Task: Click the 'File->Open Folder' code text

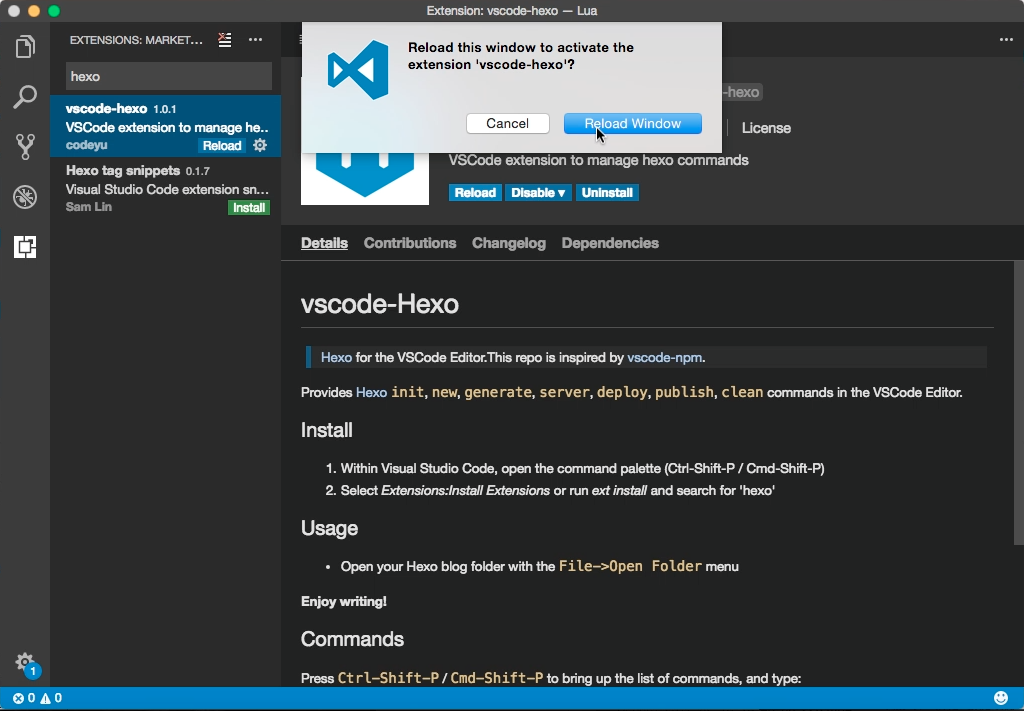Action: (630, 566)
